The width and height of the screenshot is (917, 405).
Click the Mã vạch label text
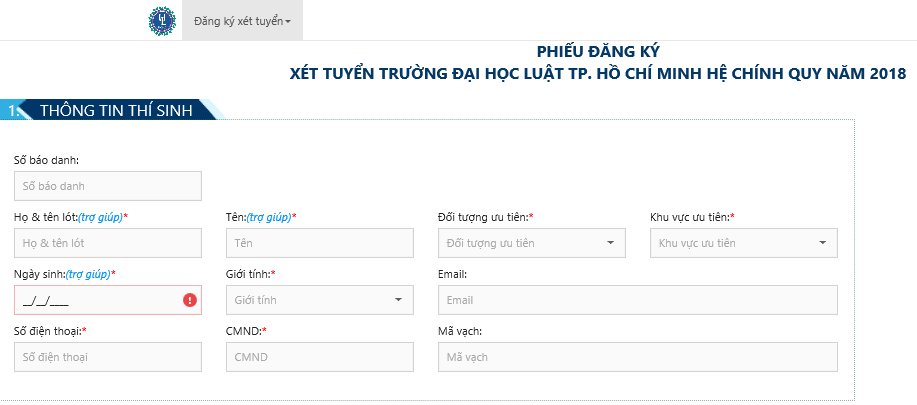[460, 331]
